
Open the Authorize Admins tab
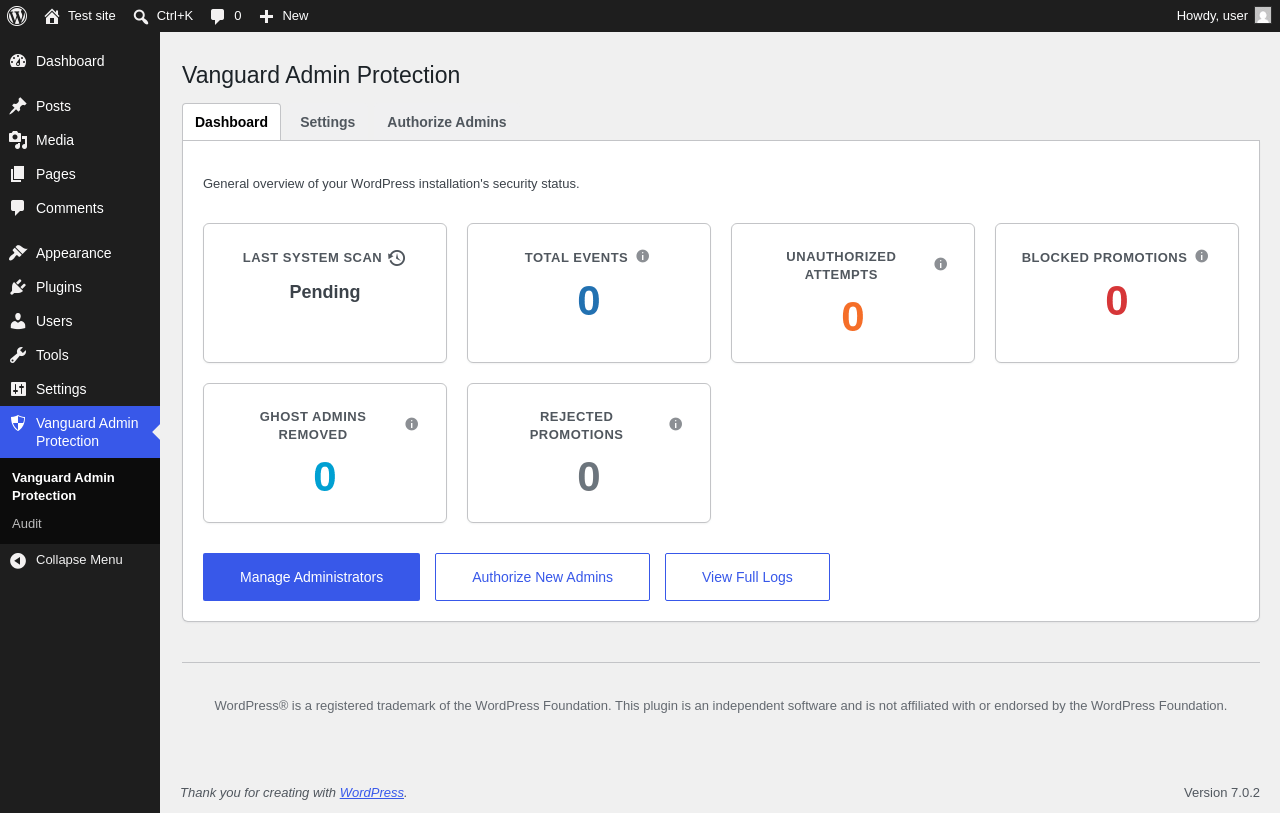click(x=447, y=122)
